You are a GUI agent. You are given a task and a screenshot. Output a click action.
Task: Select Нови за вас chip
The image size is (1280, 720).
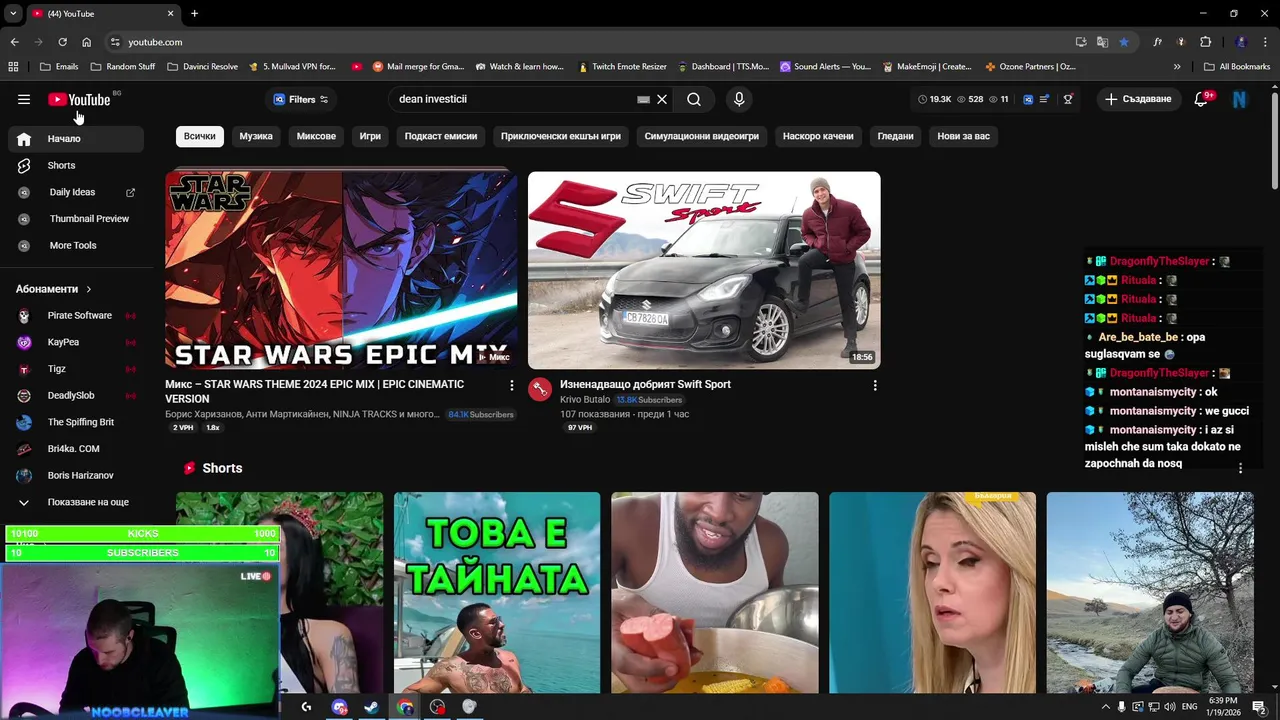[963, 136]
